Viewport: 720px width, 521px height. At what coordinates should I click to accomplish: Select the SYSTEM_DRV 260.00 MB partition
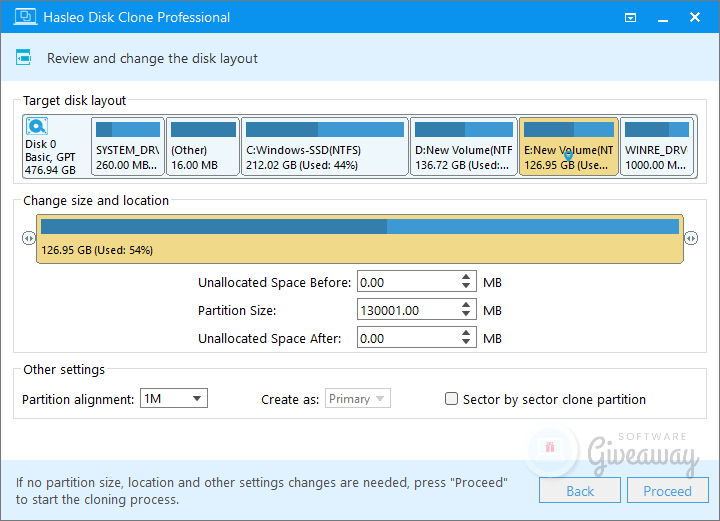[x=128, y=146]
